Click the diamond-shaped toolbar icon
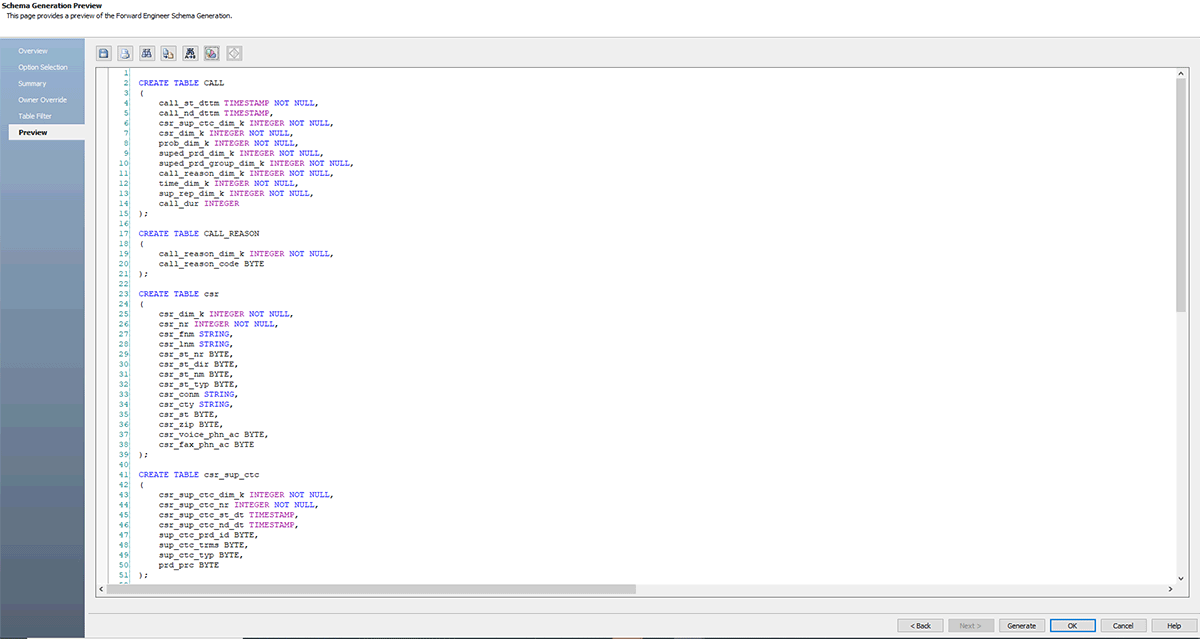 tap(234, 53)
